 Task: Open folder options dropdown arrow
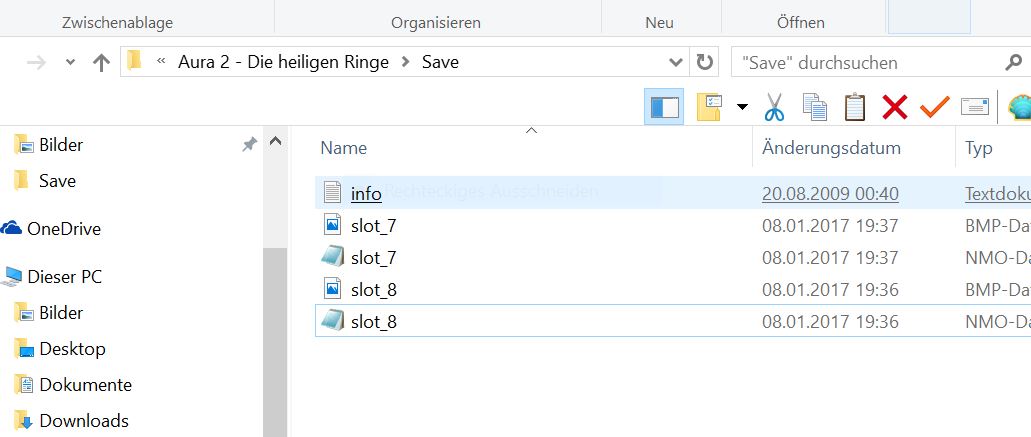[x=742, y=106]
